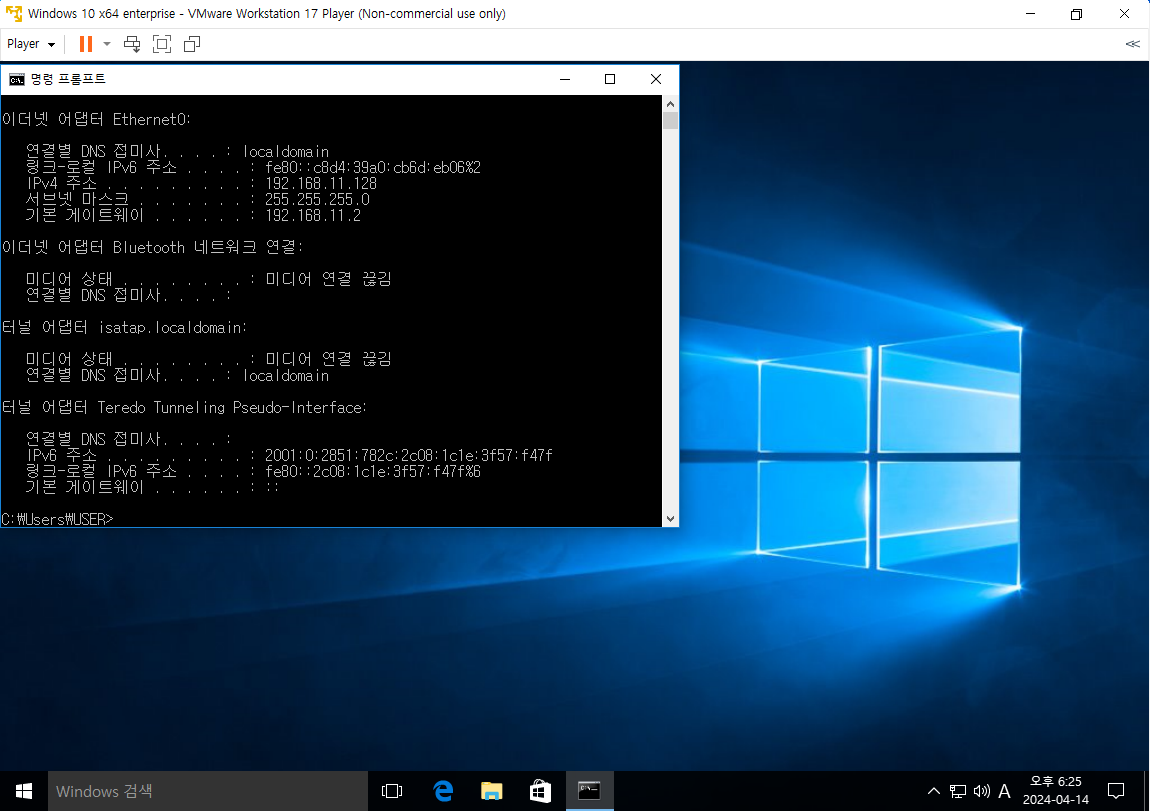1150x811 pixels.
Task: Open network status tray icon
Action: (958, 791)
